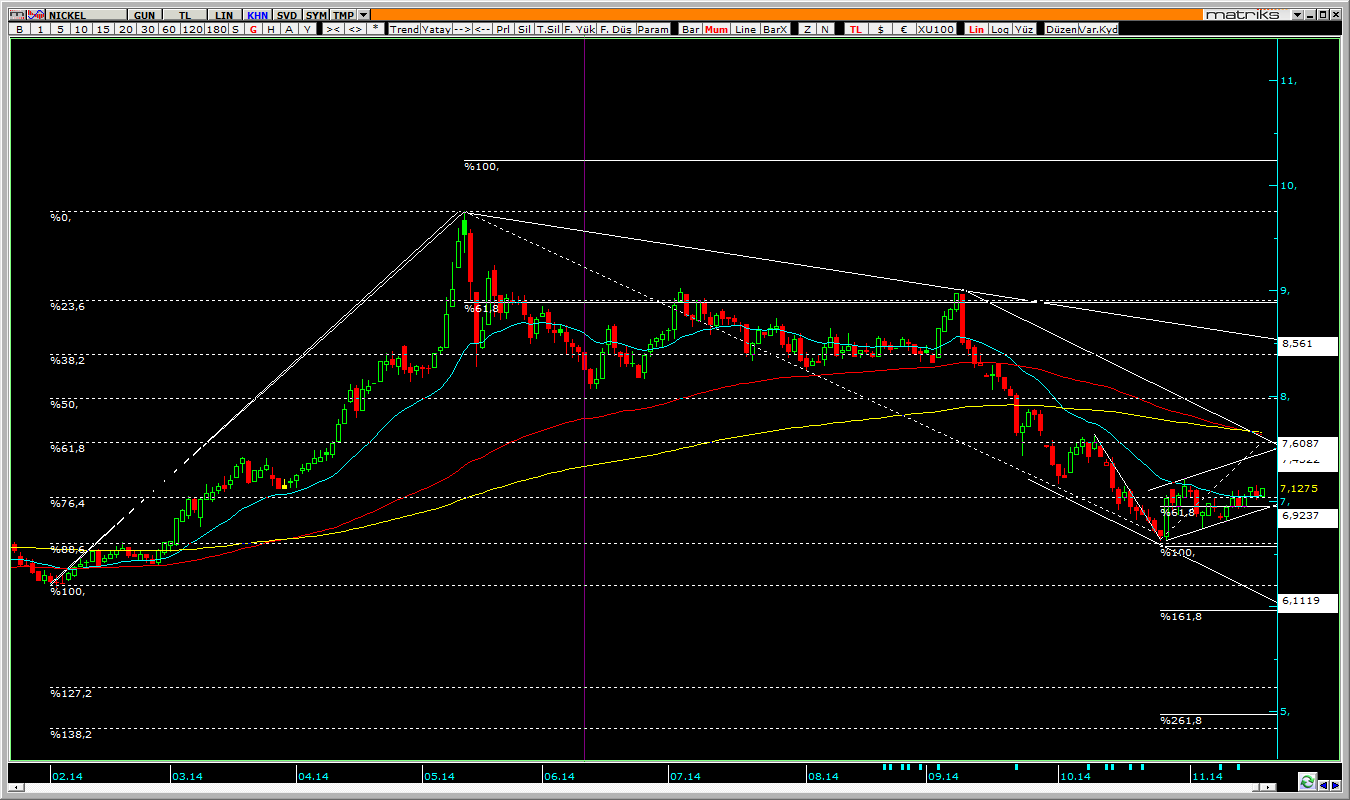Viewport: 1350px width, 800px height.
Task: Switch to Line chart type
Action: [x=745, y=29]
